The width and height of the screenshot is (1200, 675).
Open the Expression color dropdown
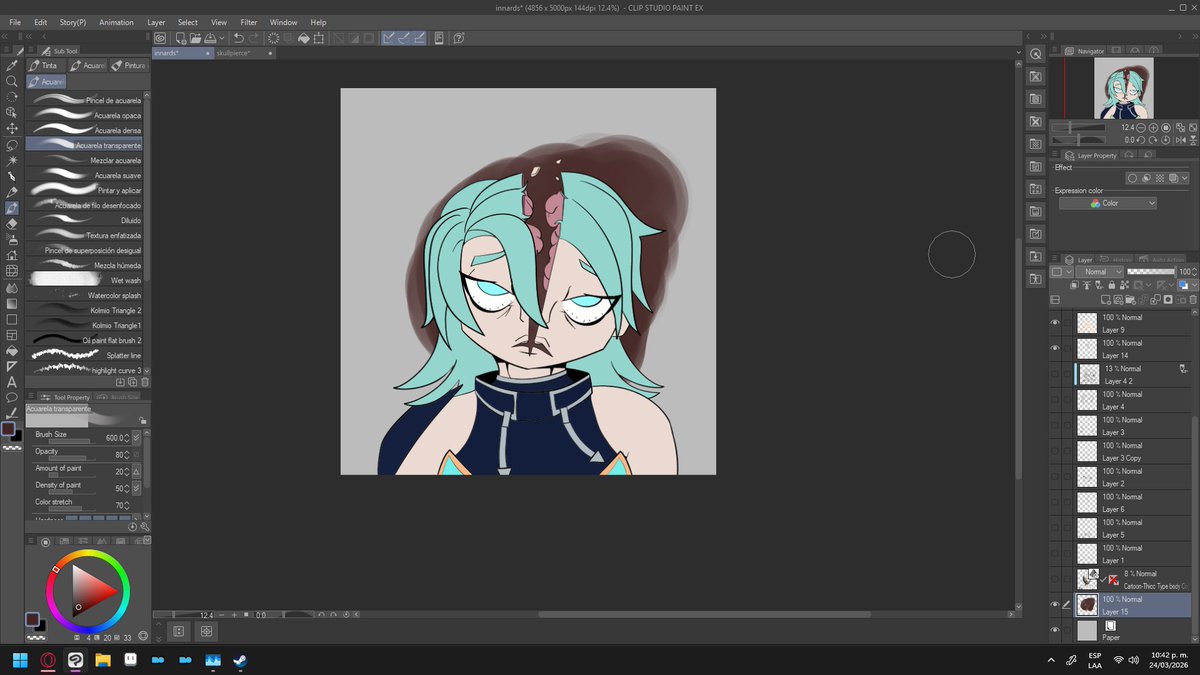click(1108, 203)
